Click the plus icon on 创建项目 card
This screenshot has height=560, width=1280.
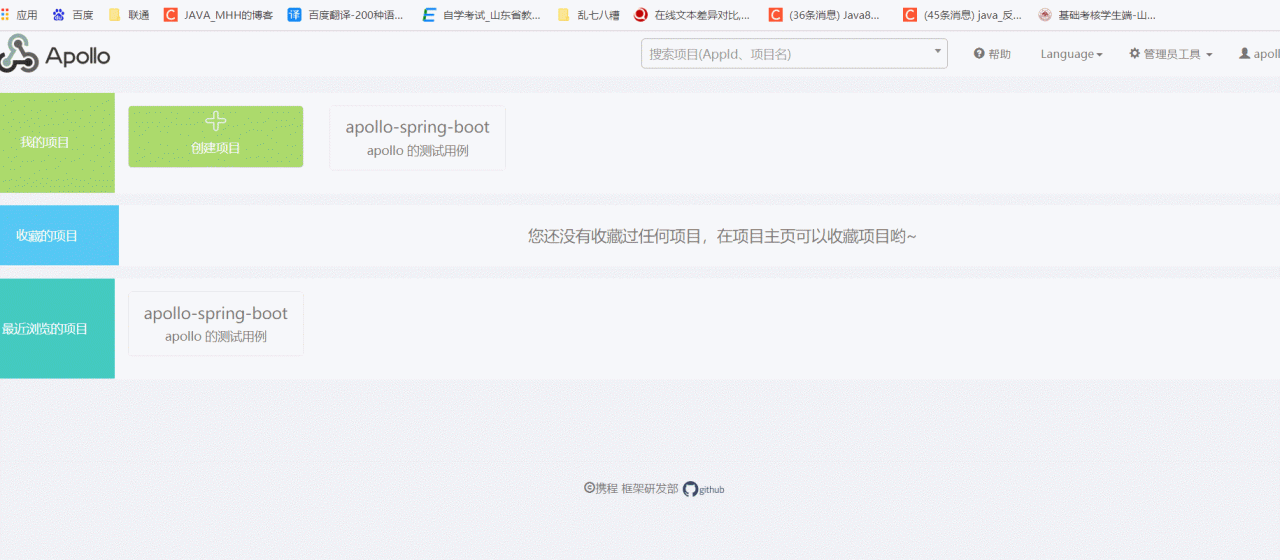[x=215, y=121]
